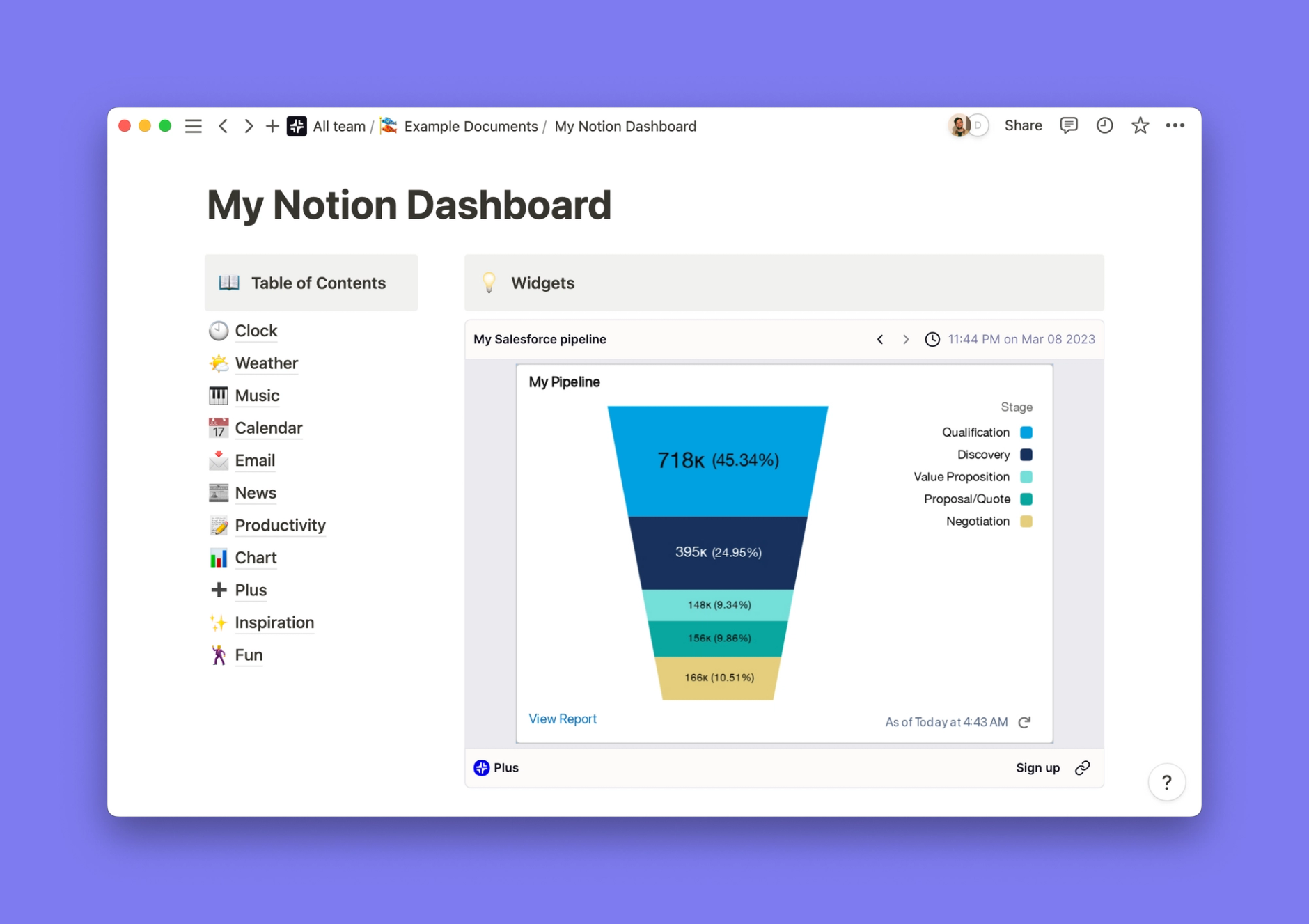This screenshot has height=924, width=1309.
Task: Click the My Notion Dashboard page title
Action: (x=409, y=205)
